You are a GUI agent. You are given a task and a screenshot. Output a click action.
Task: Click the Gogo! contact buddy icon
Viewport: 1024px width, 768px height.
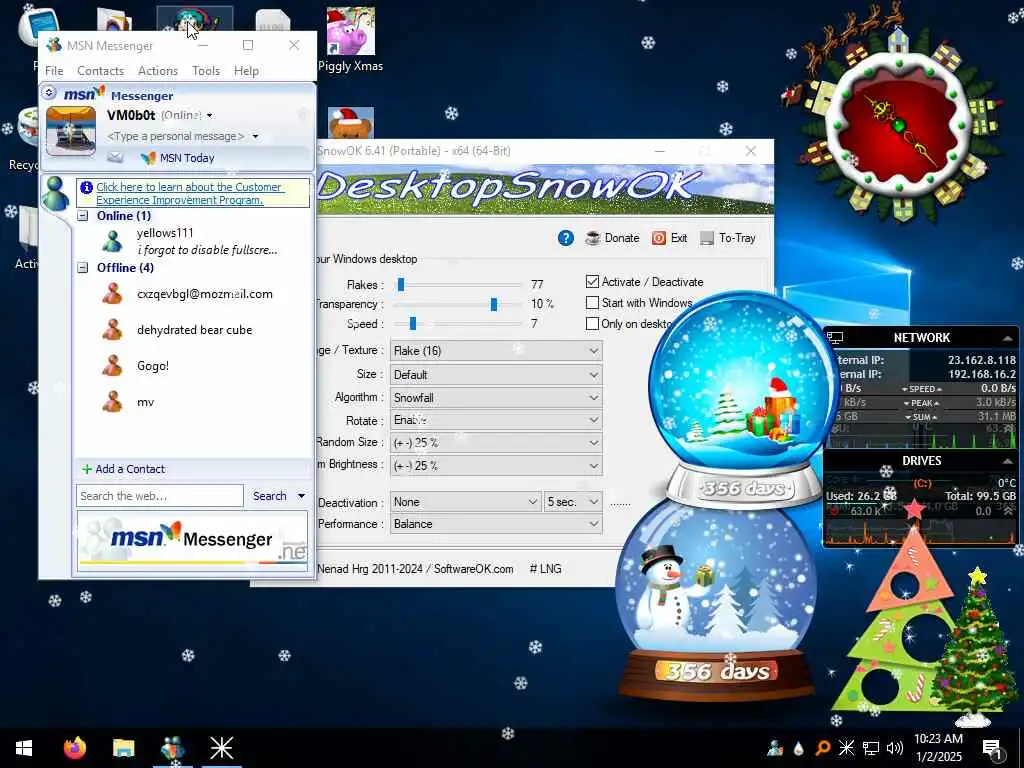click(112, 366)
